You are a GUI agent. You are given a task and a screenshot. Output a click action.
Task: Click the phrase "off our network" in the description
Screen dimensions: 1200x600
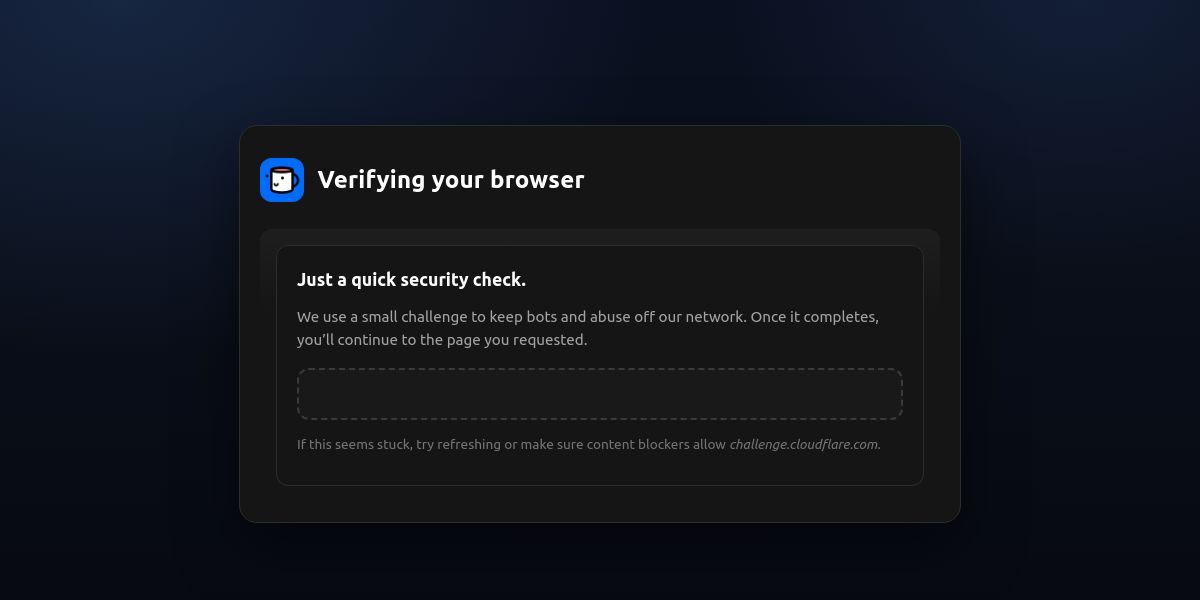688,317
